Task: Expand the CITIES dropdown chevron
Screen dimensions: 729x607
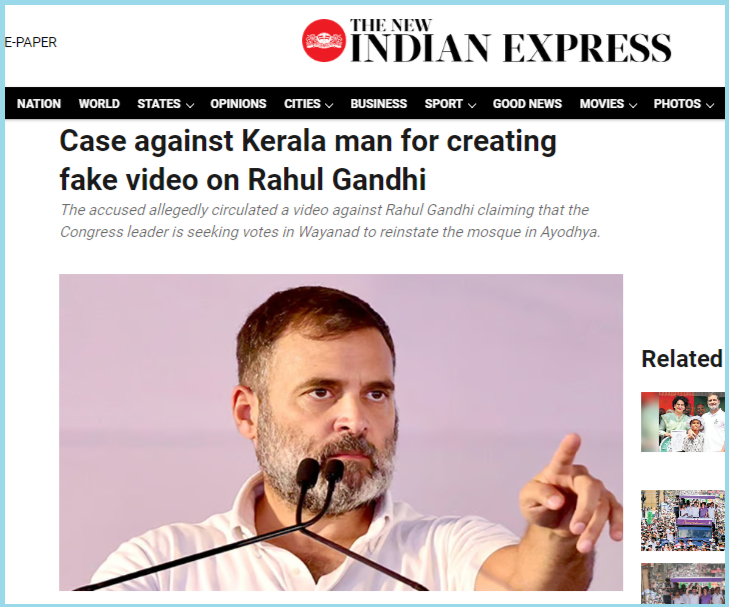Action: coord(329,105)
